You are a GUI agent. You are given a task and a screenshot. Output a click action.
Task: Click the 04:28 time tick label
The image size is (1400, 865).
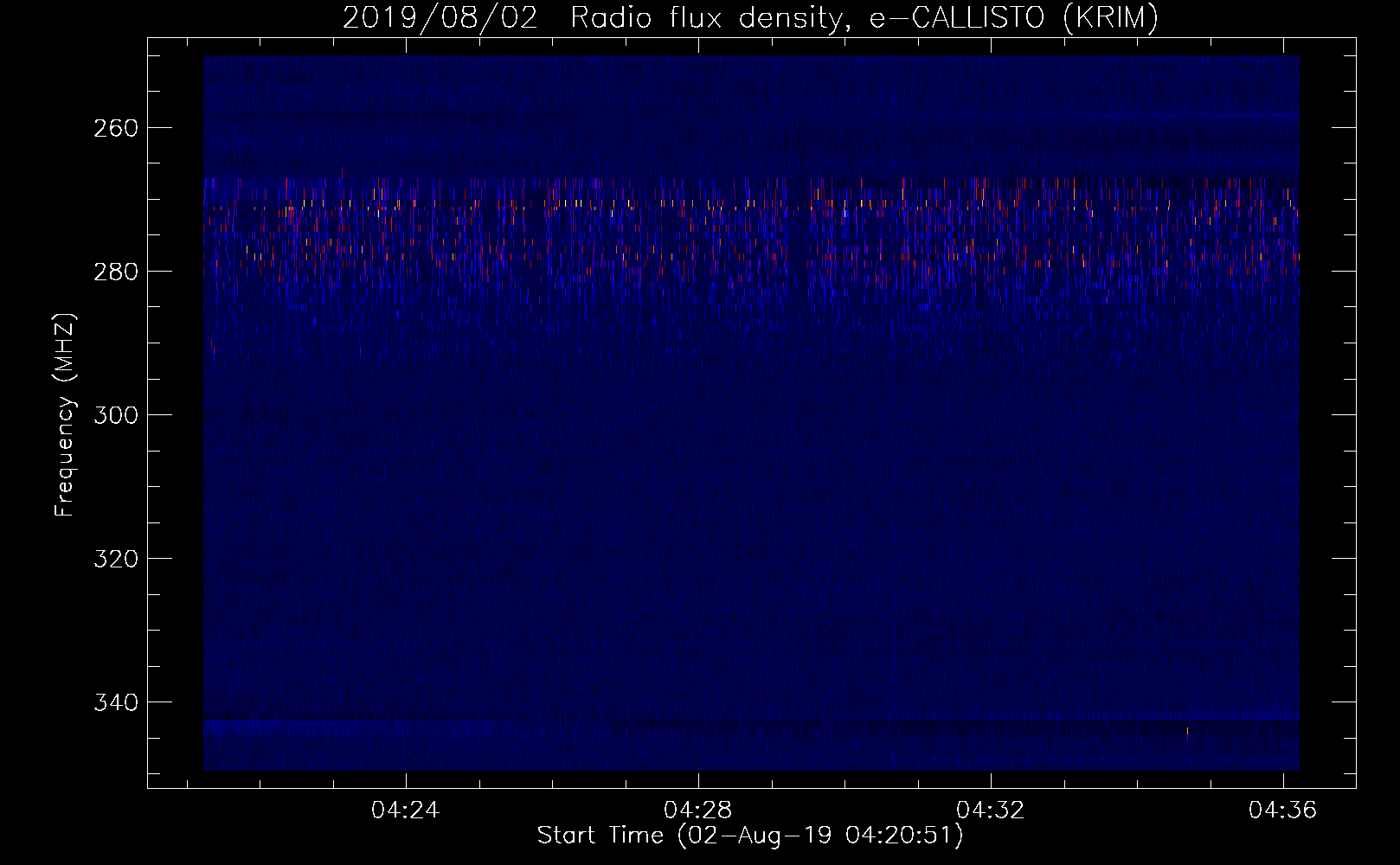(697, 811)
